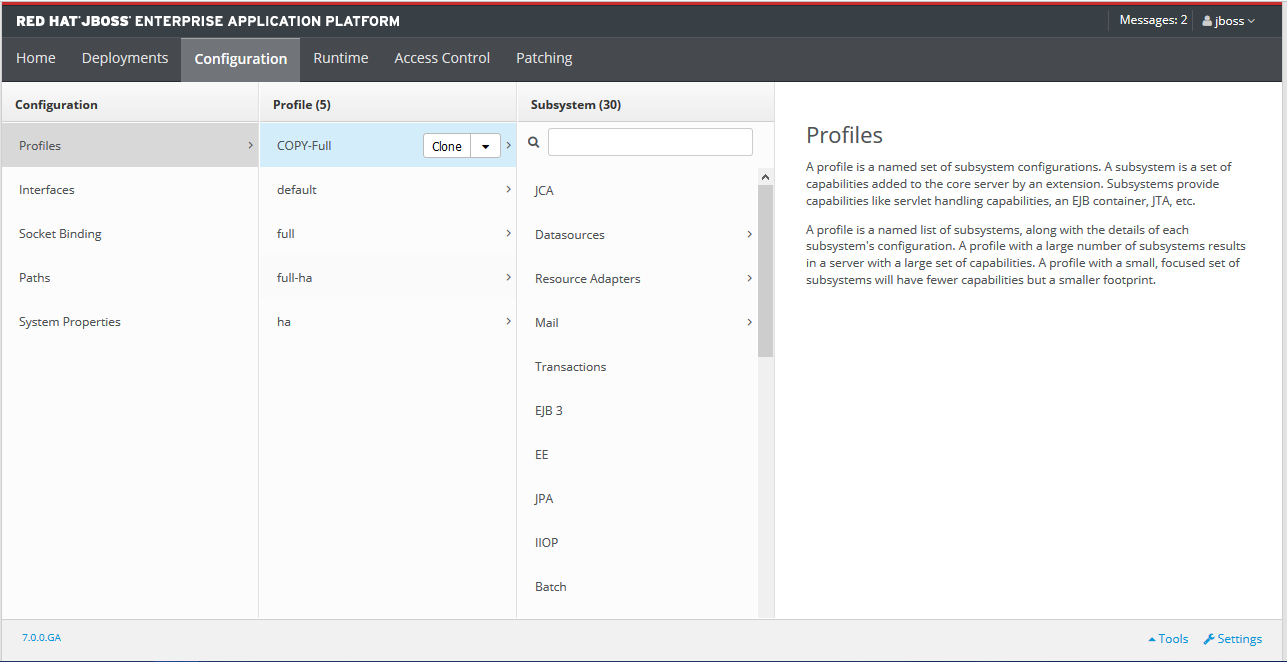Open the jboss user menu
Viewport: 1287px width, 662px height.
tap(1228, 21)
